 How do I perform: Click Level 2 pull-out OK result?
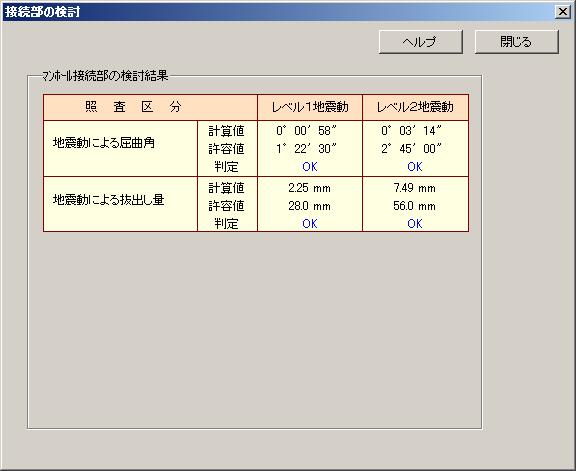tap(415, 223)
